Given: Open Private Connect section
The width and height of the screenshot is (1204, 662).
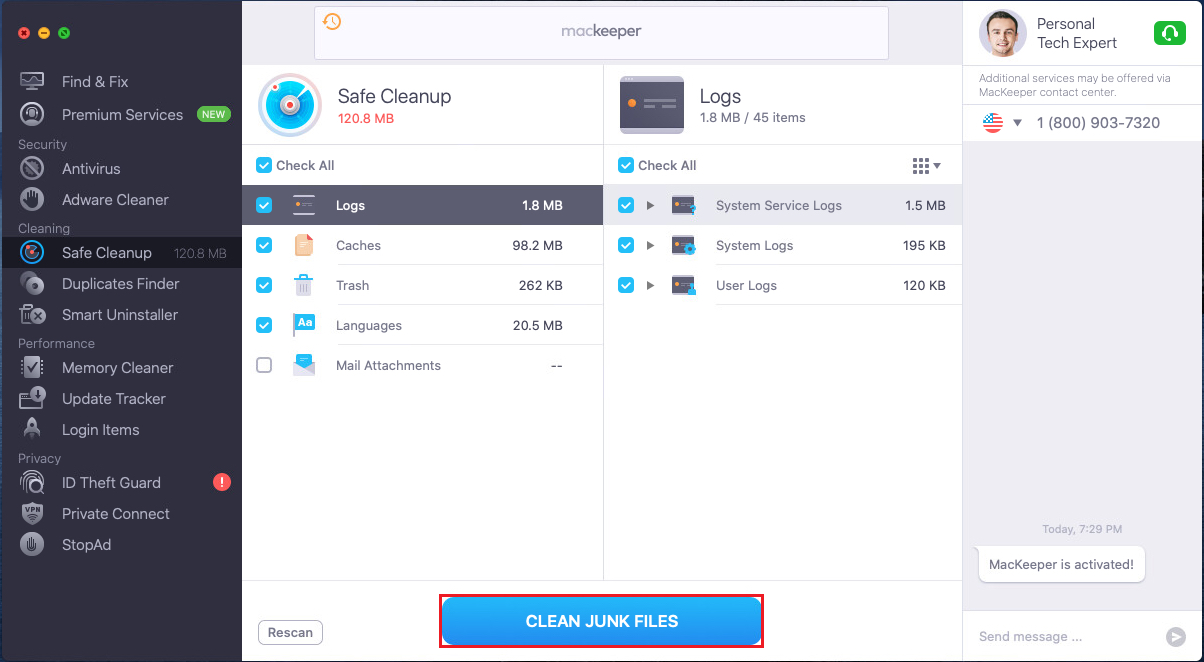Looking at the screenshot, I should tap(116, 514).
